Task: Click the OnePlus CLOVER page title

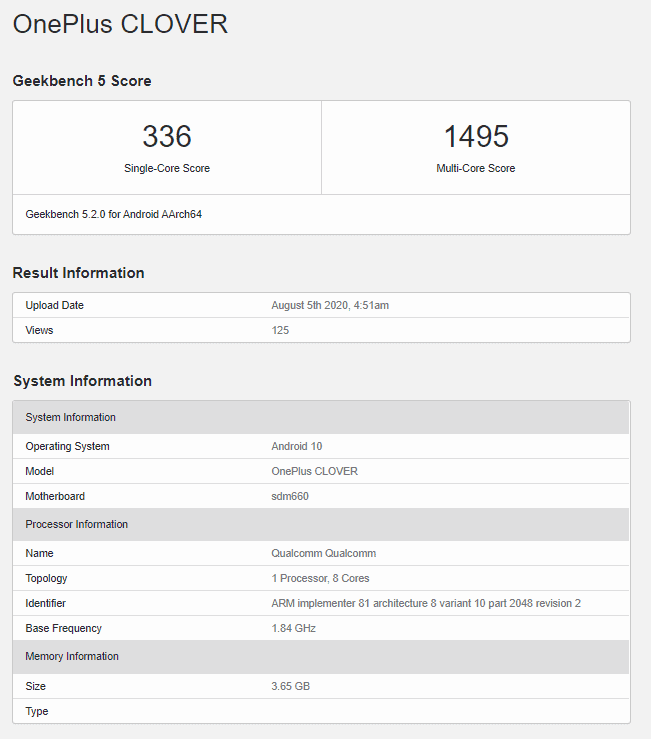Action: (x=120, y=24)
